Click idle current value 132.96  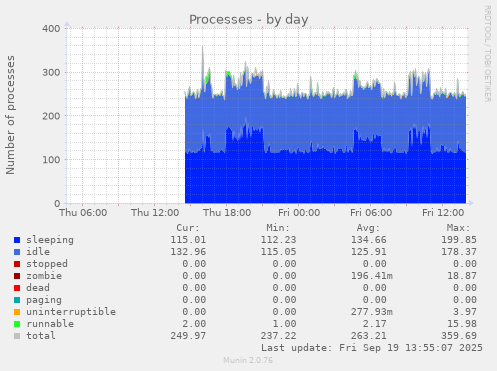188,252
